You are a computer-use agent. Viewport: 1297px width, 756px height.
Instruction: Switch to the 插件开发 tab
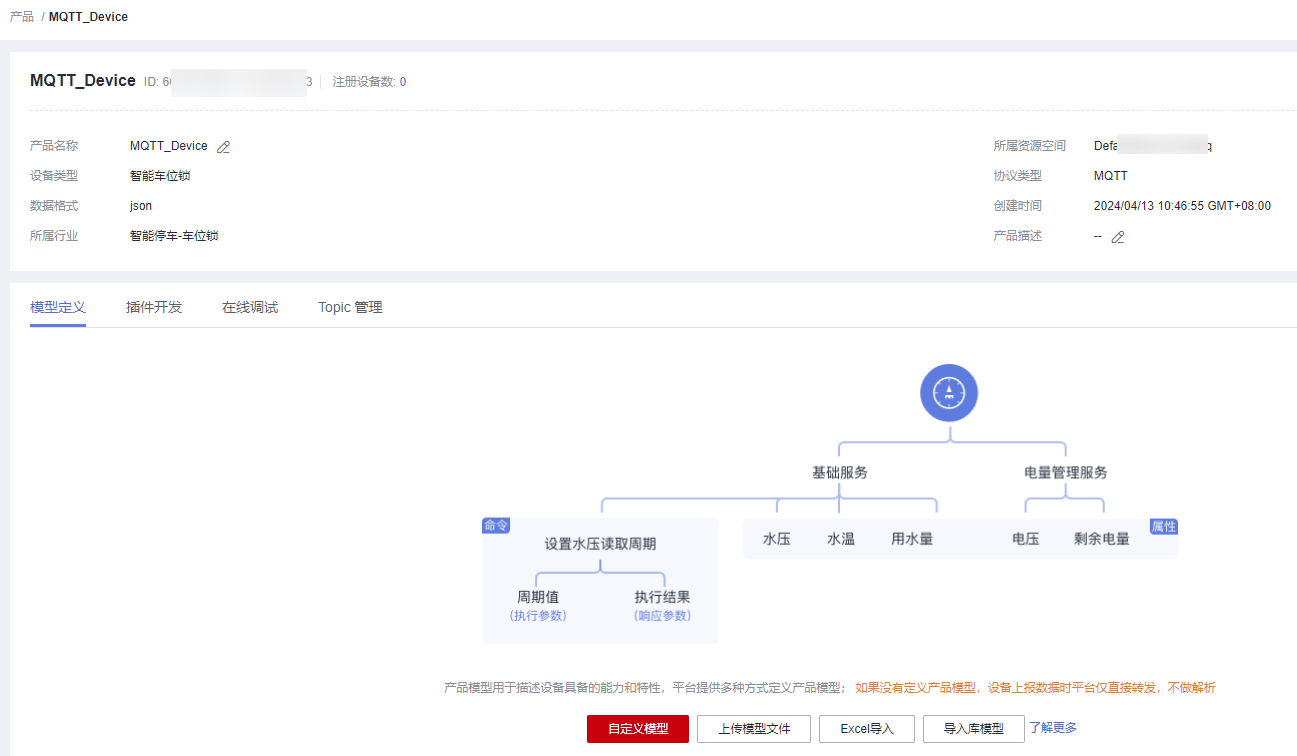(x=154, y=307)
